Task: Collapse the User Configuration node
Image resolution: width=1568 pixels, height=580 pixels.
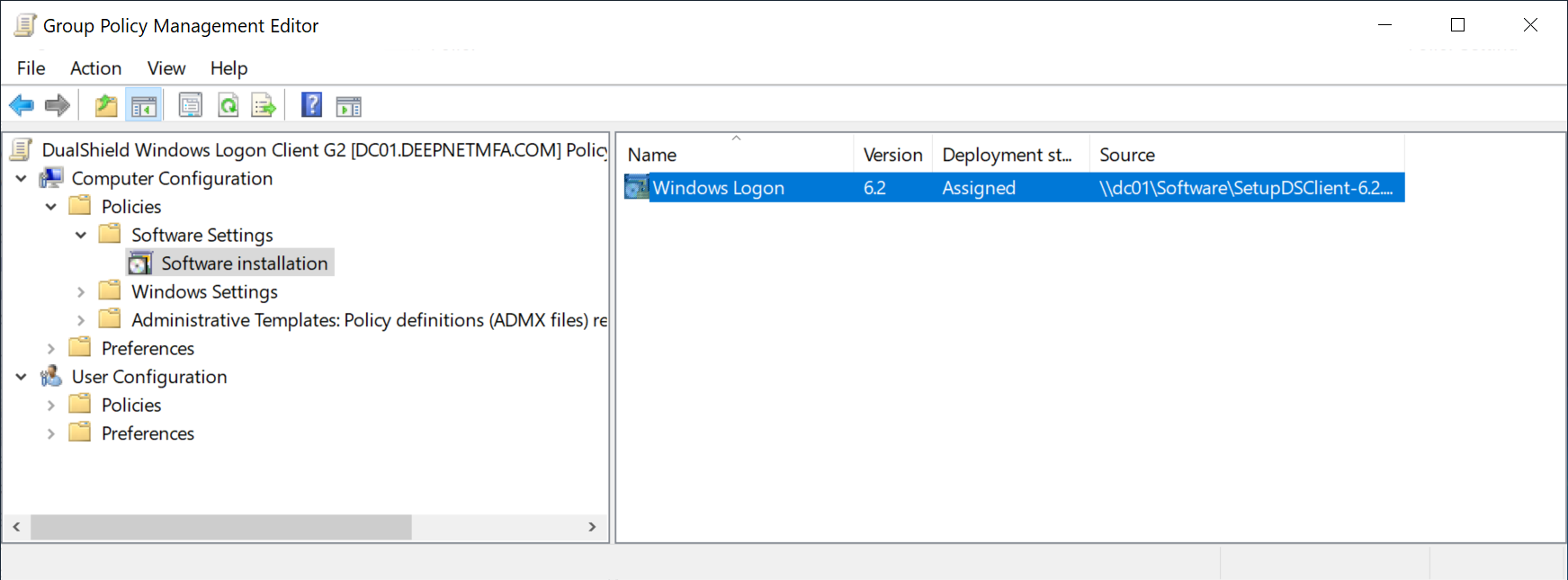Action: (22, 377)
